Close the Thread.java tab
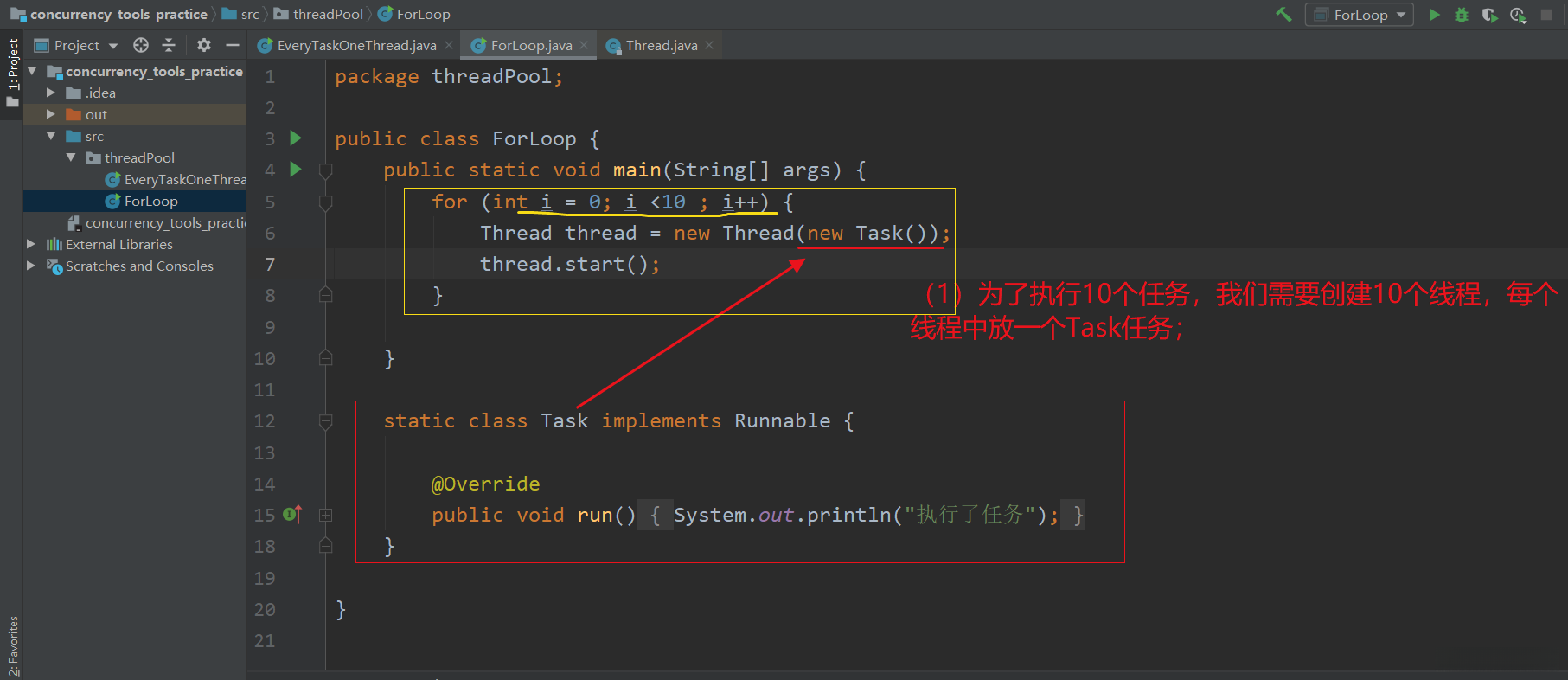 (x=709, y=45)
